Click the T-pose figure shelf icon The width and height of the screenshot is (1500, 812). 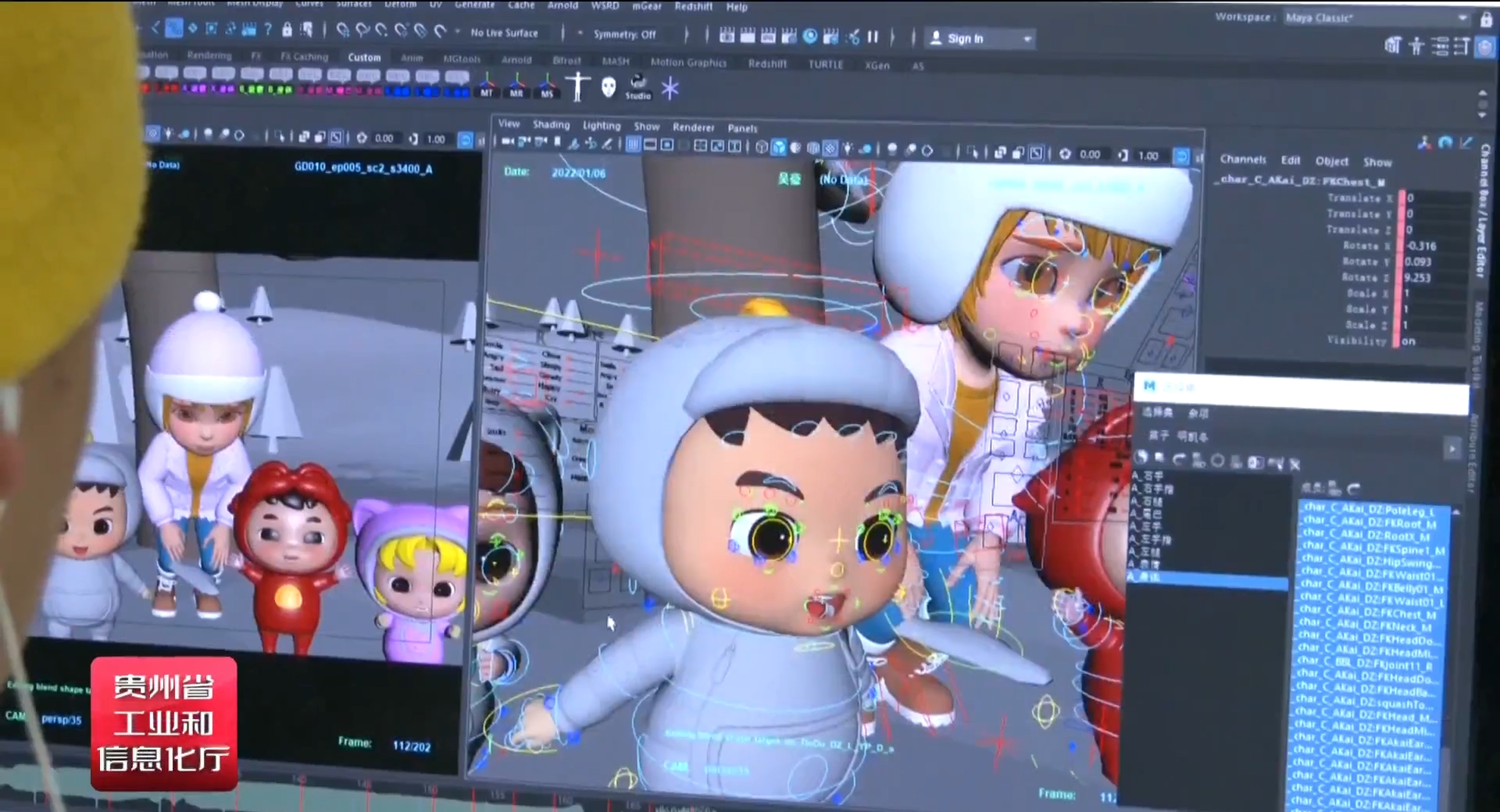(x=577, y=87)
